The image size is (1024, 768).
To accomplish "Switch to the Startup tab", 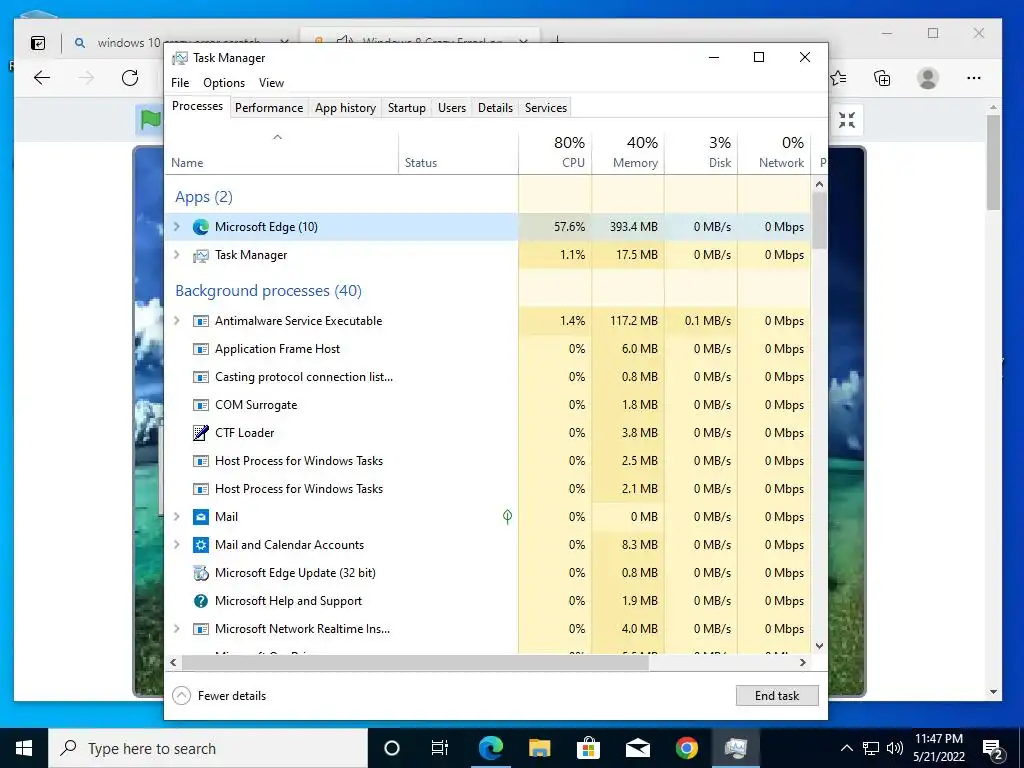I will [407, 108].
